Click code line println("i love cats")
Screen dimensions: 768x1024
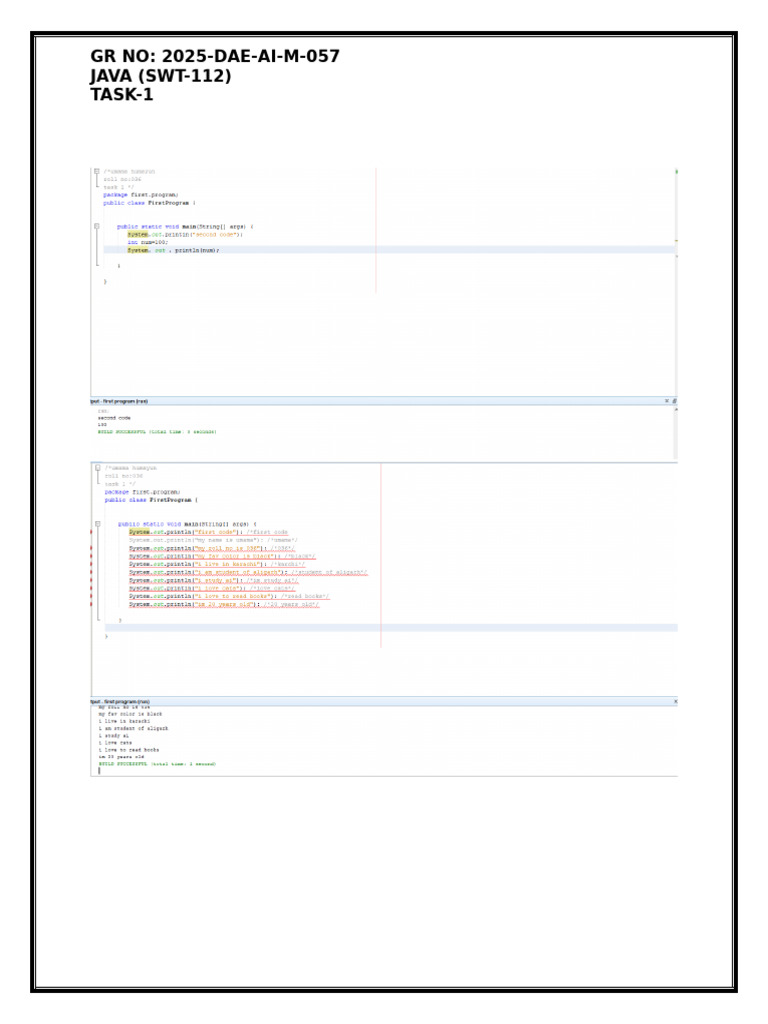point(212,588)
